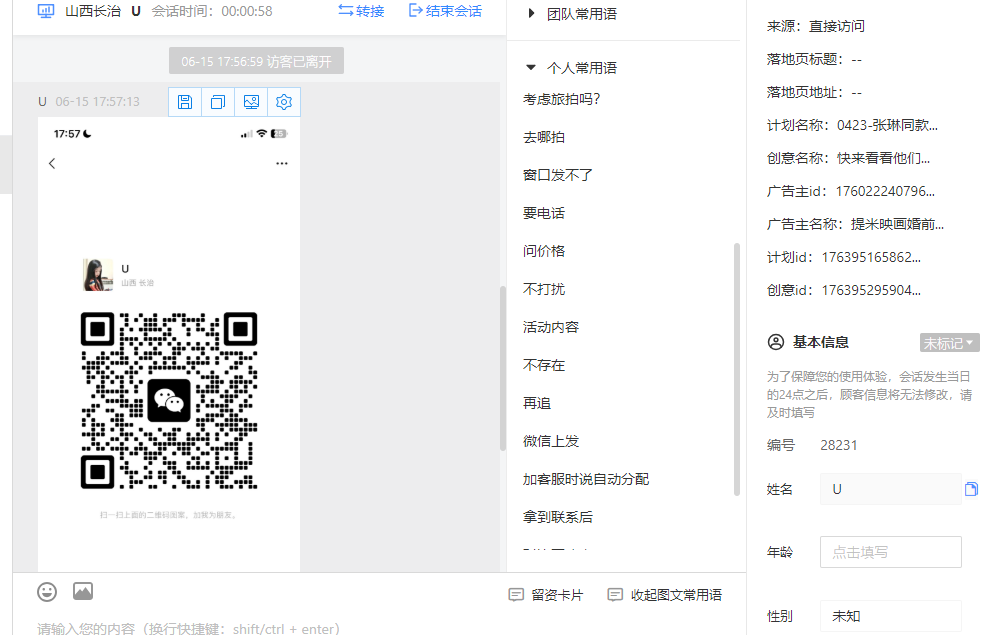Click the save image floppy-disk icon
The height and width of the screenshot is (635, 998).
click(x=185, y=102)
